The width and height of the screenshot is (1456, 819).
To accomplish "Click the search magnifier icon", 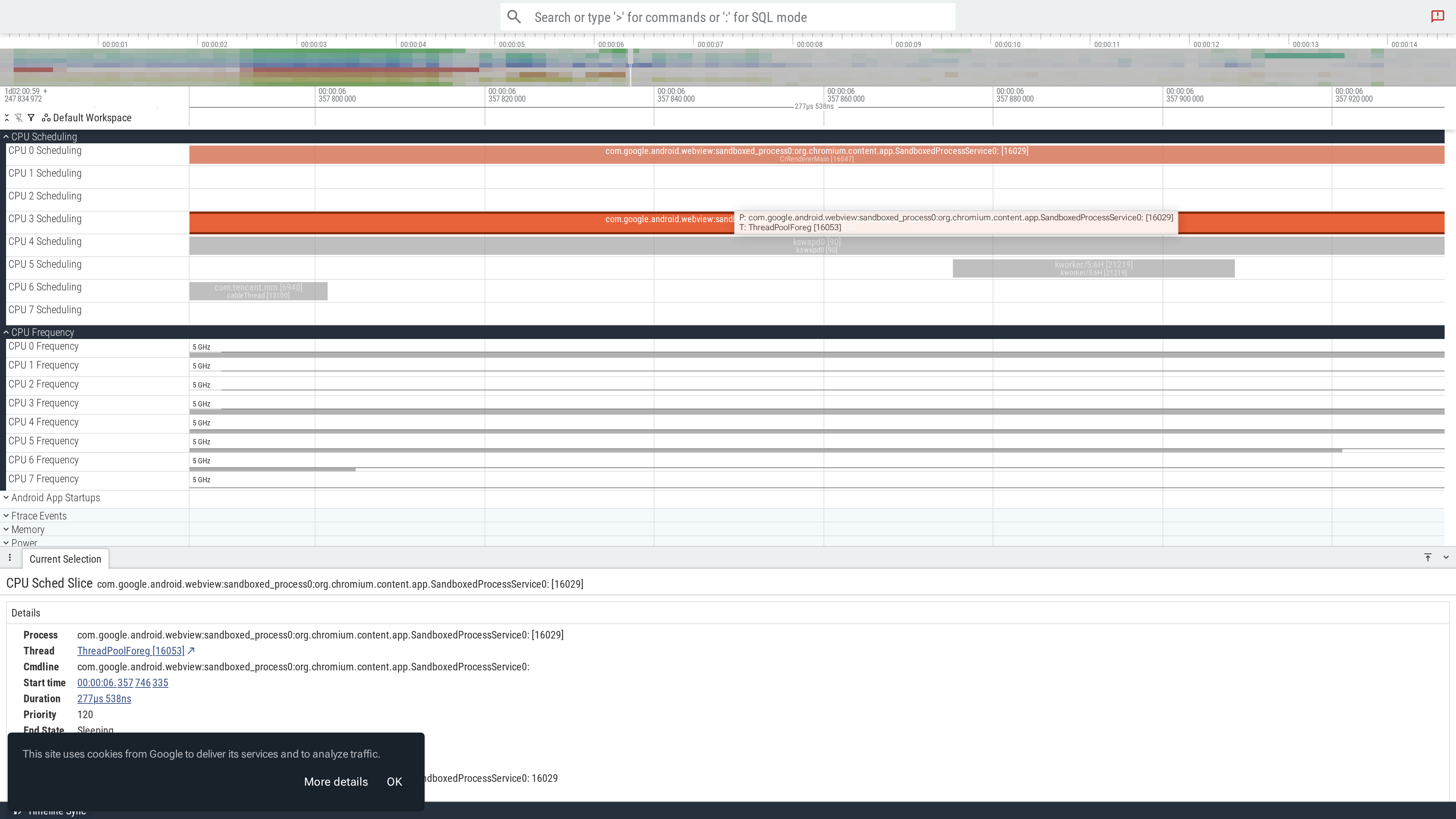I will 514,17.
